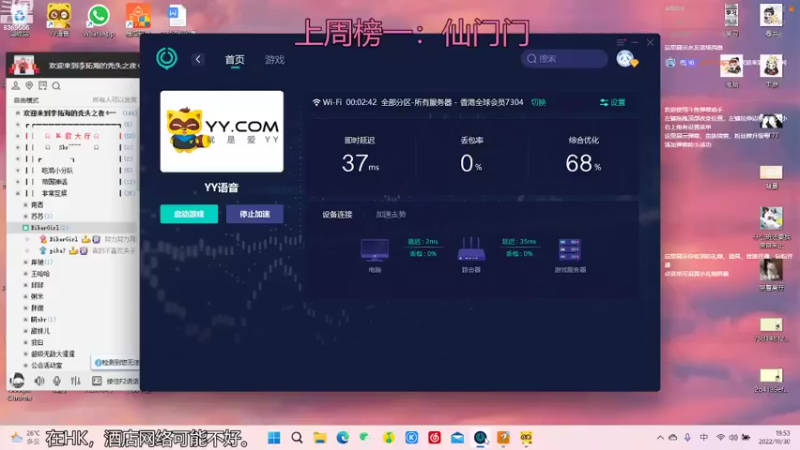The width and height of the screenshot is (800, 450).
Task: Click the Wi-Fi connection status icon
Action: point(316,102)
